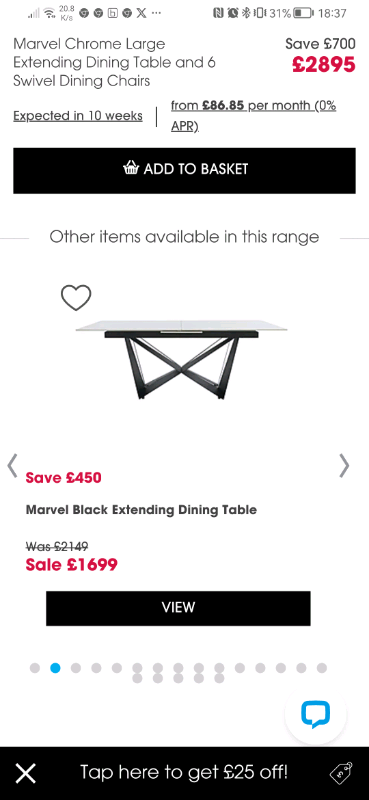Open the £86.85 per month finance link

tap(253, 116)
